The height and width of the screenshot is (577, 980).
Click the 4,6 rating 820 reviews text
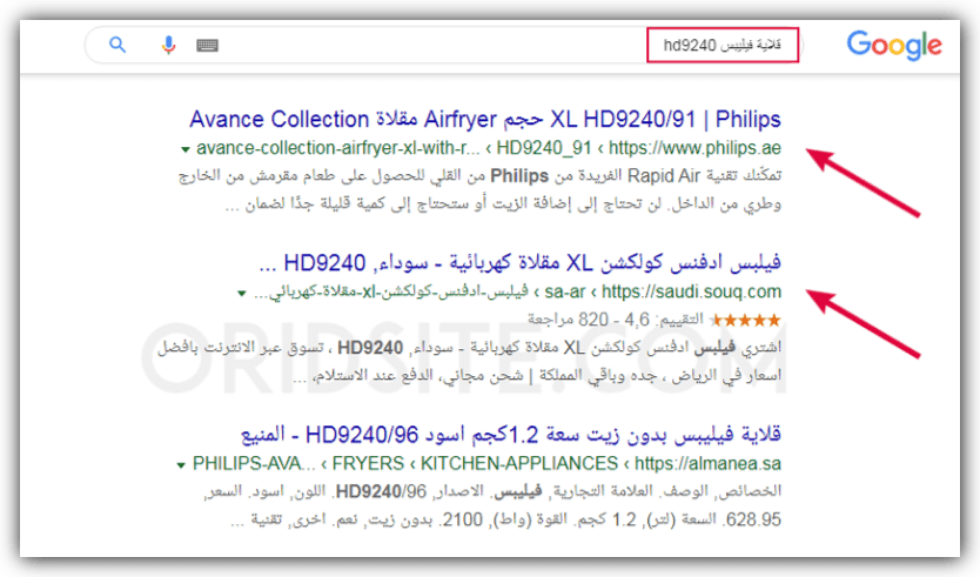tap(616, 320)
